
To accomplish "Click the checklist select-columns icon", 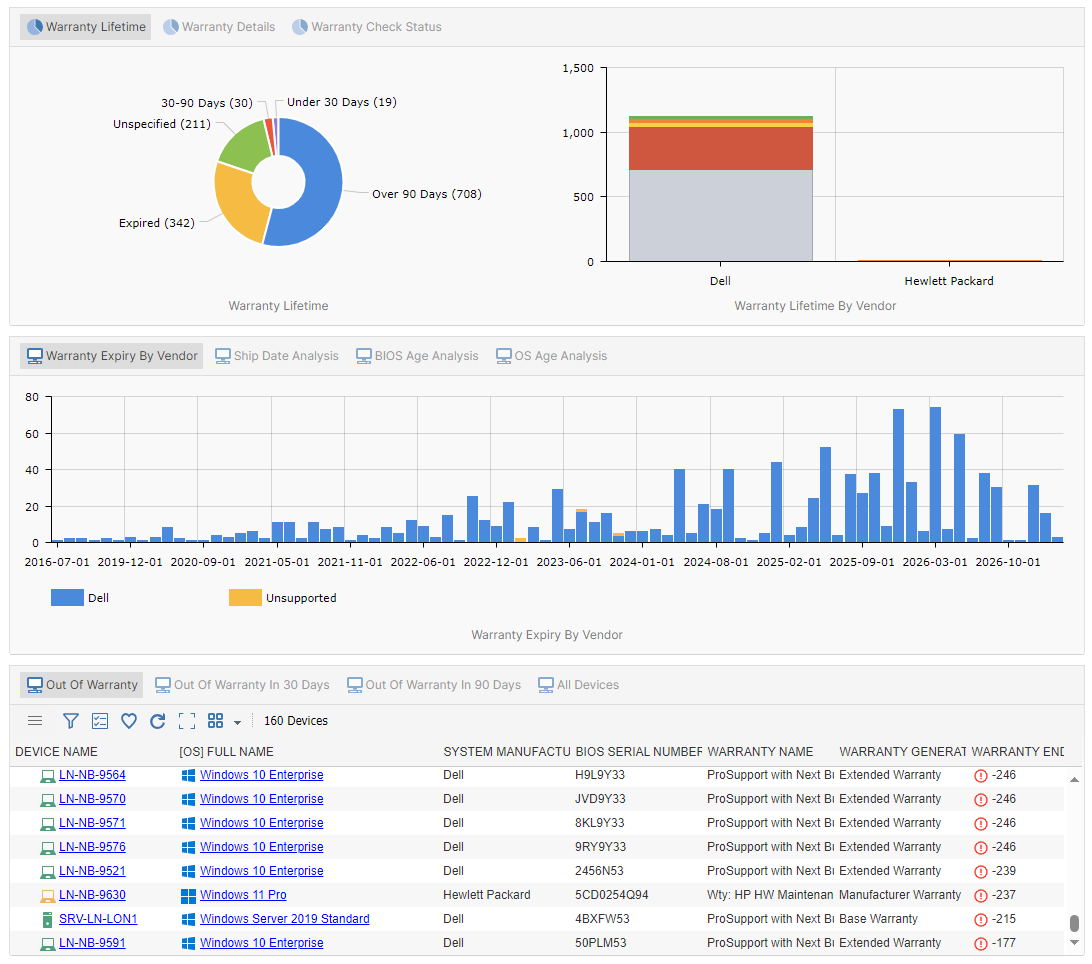I will click(100, 721).
